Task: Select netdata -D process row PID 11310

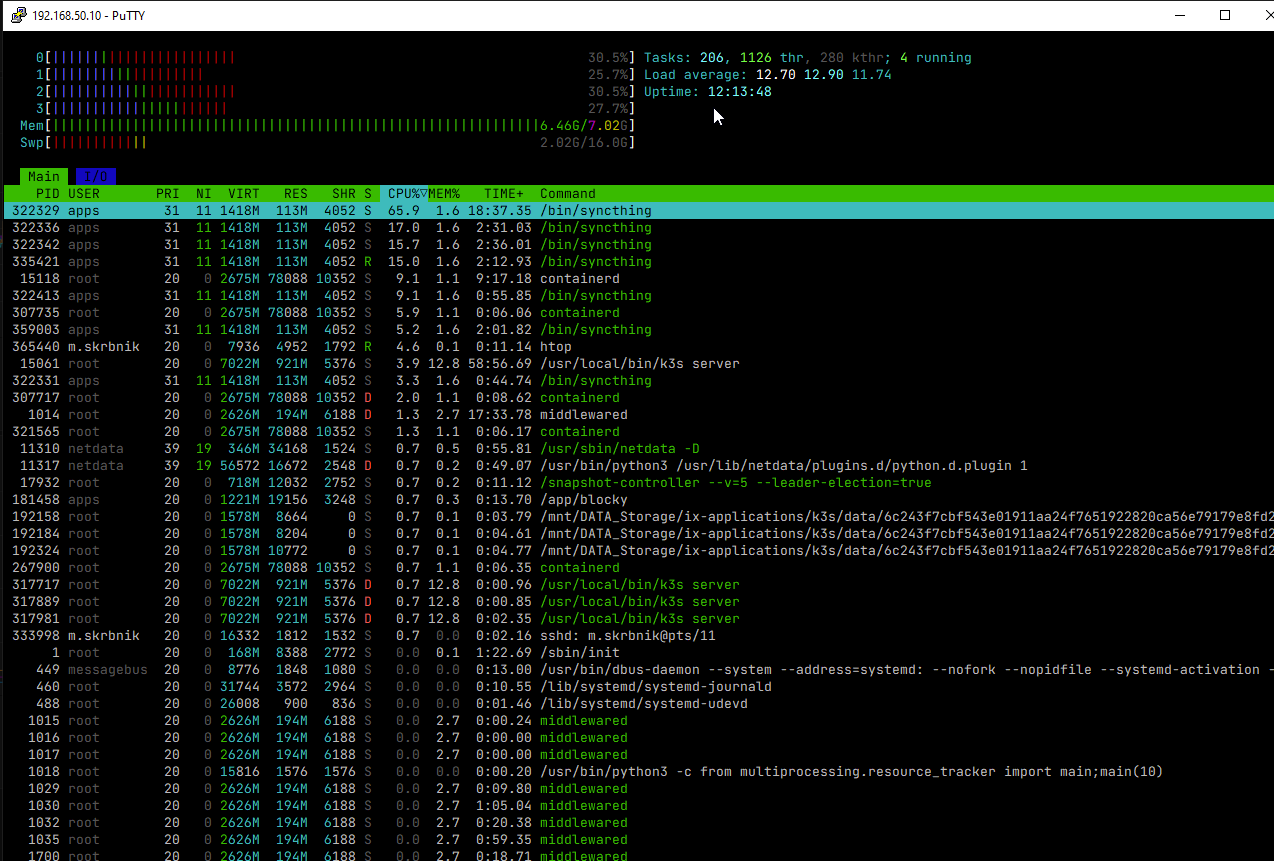Action: click(639, 449)
